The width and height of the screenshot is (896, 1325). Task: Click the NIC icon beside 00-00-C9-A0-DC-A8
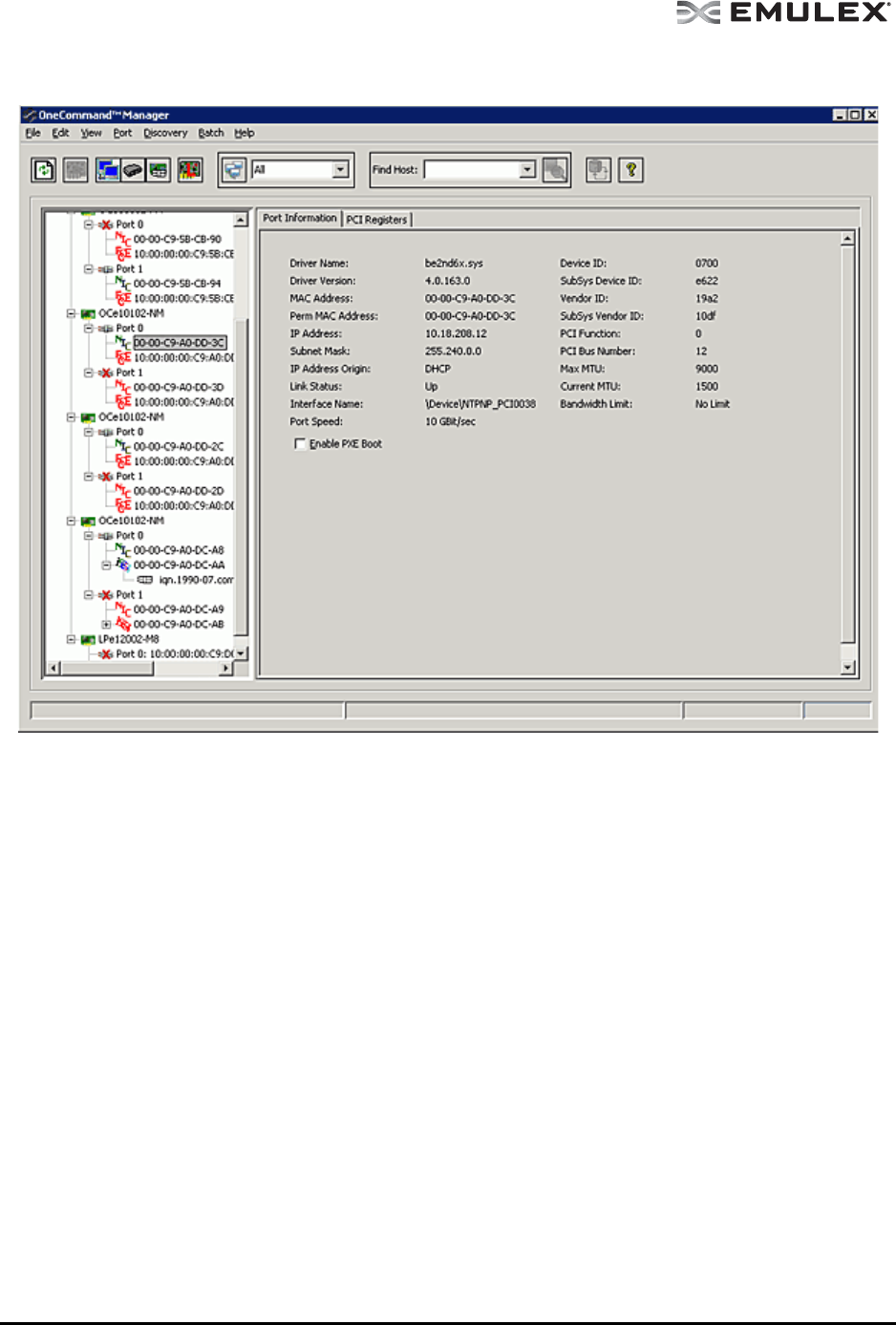(x=122, y=549)
